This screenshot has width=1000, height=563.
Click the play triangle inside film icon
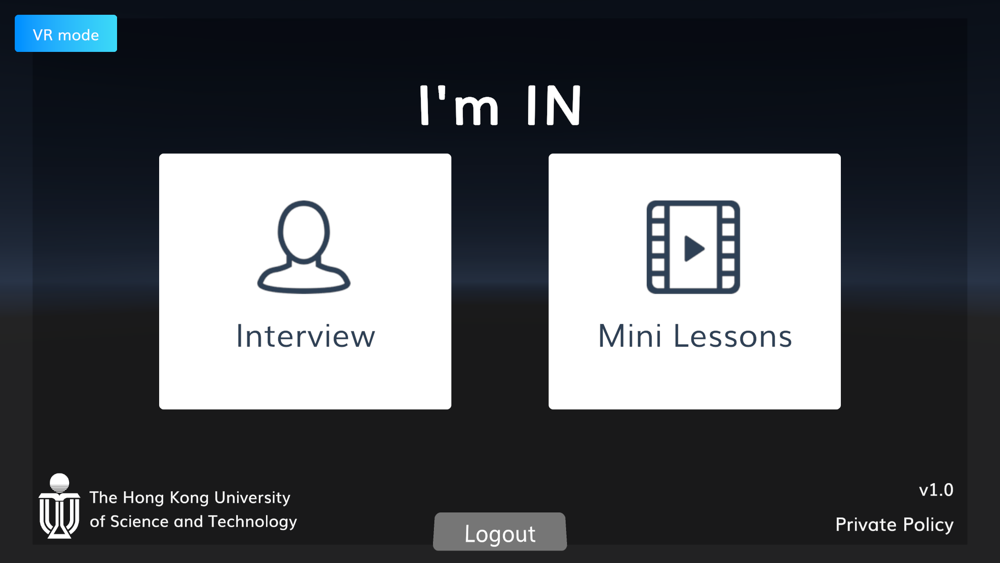694,248
